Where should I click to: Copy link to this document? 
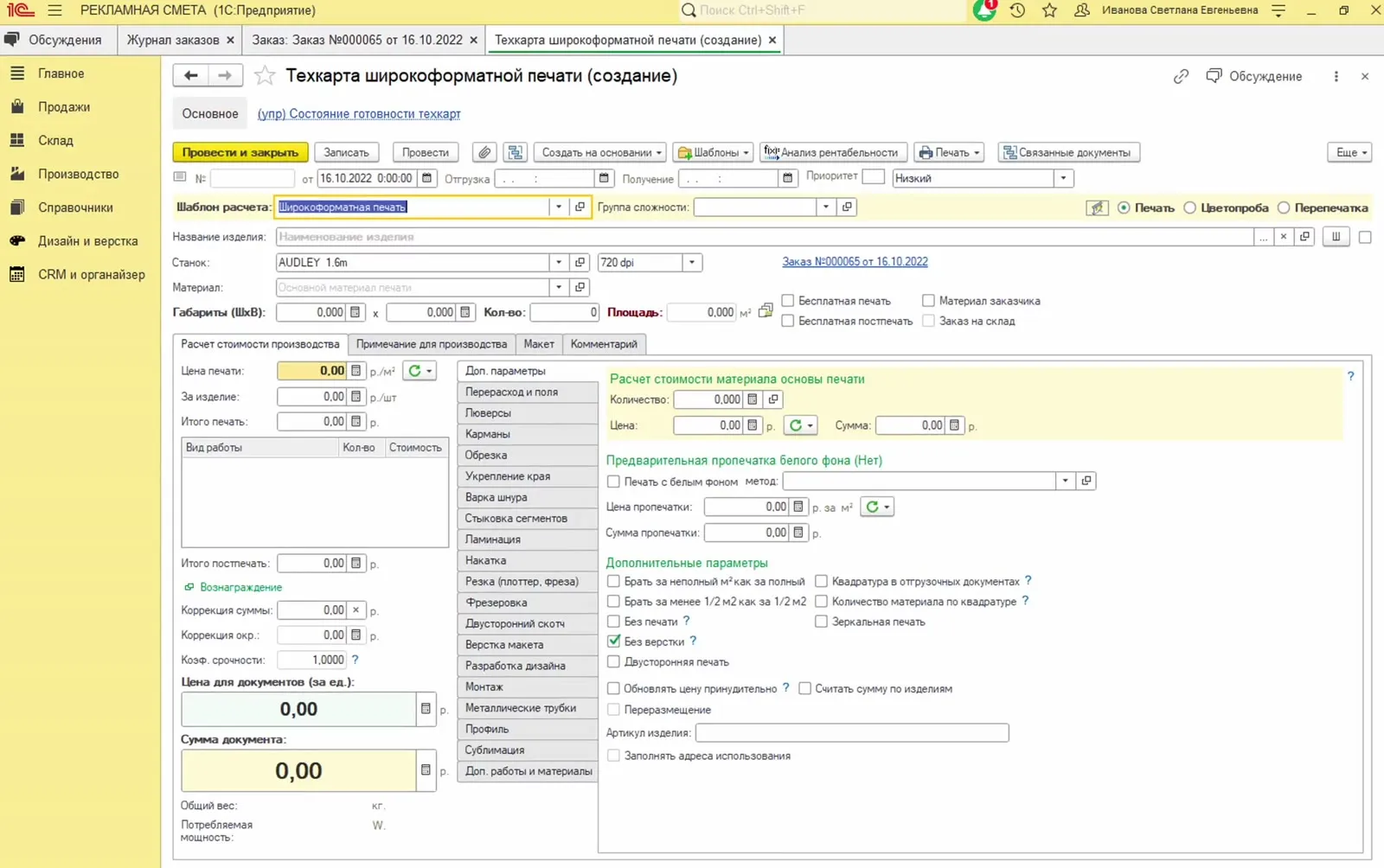pyautogui.click(x=1181, y=76)
